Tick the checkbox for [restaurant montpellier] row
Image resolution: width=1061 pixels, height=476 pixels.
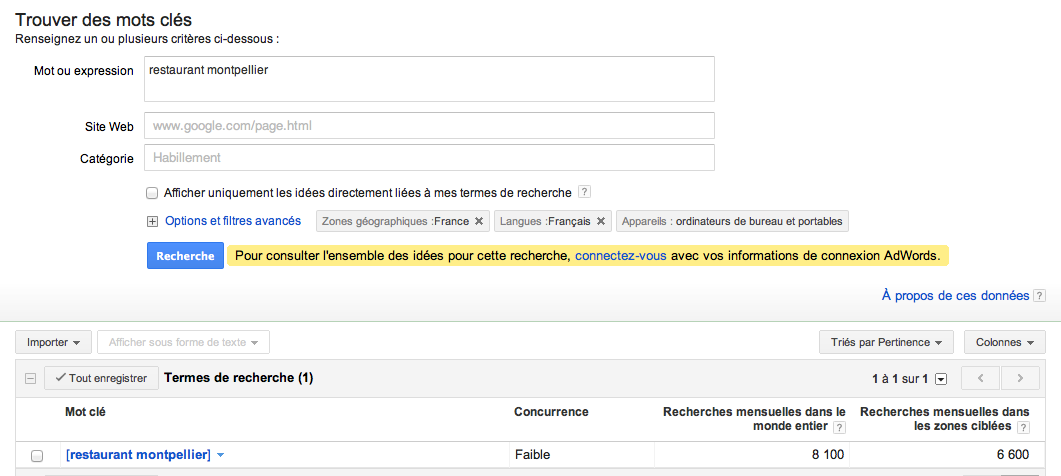coord(37,456)
